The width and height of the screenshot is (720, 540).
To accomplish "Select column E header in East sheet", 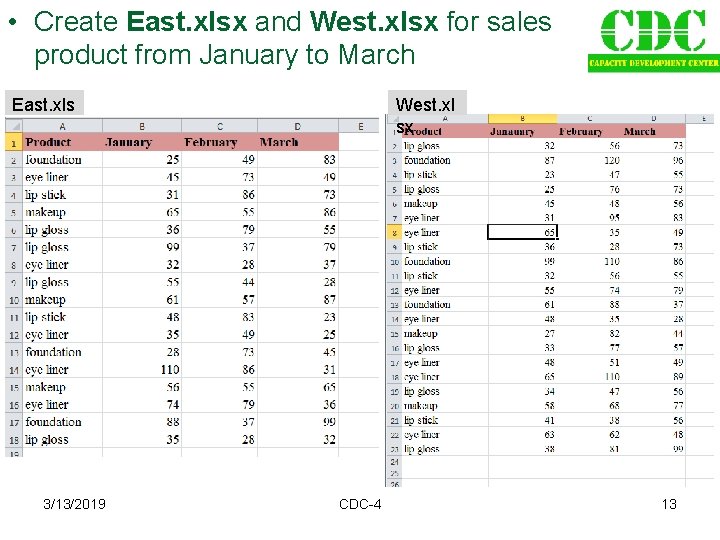I will click(x=359, y=126).
